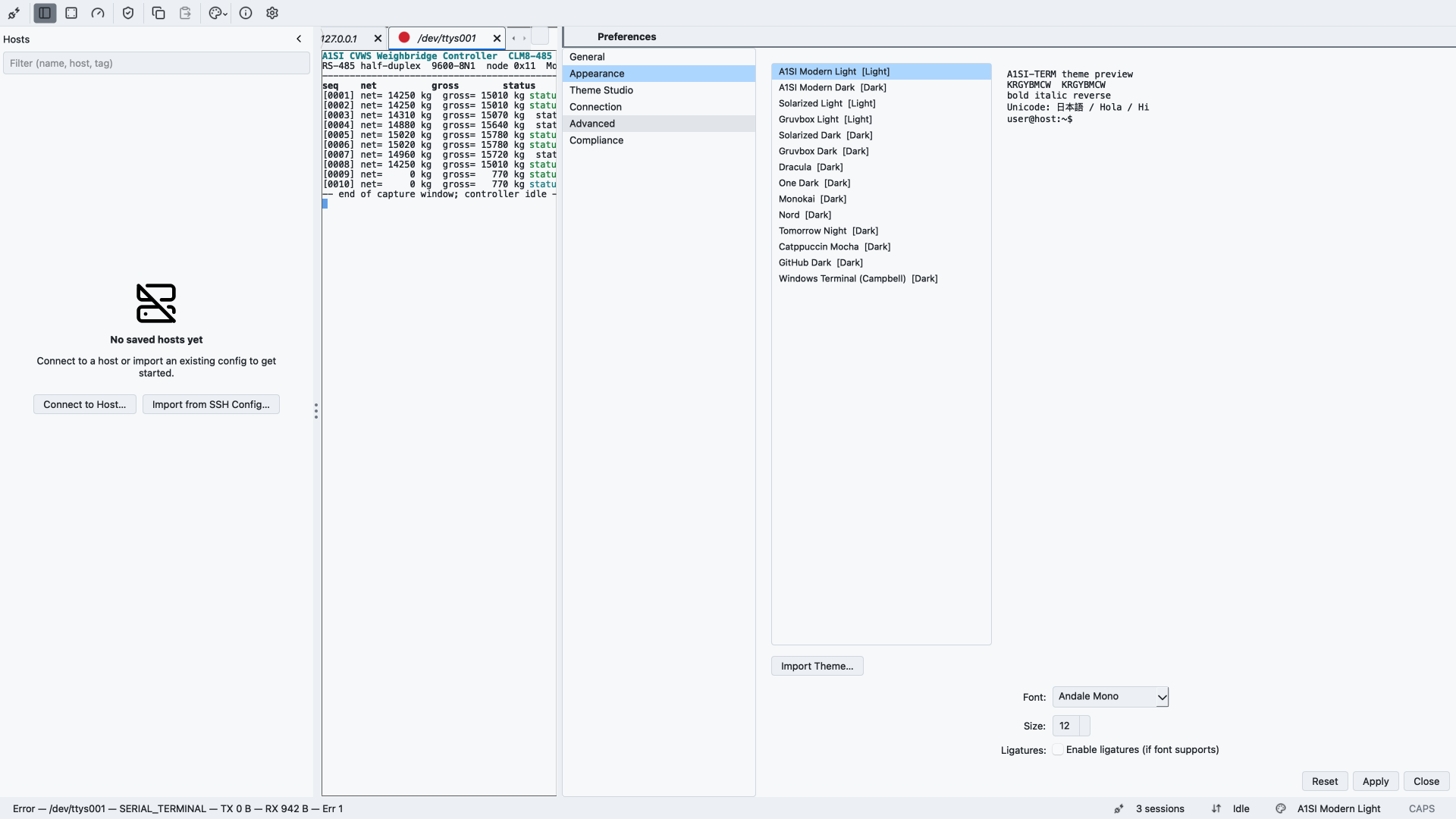Click the tab scroll left arrow
This screenshot has height=819, width=1456.
click(513, 38)
